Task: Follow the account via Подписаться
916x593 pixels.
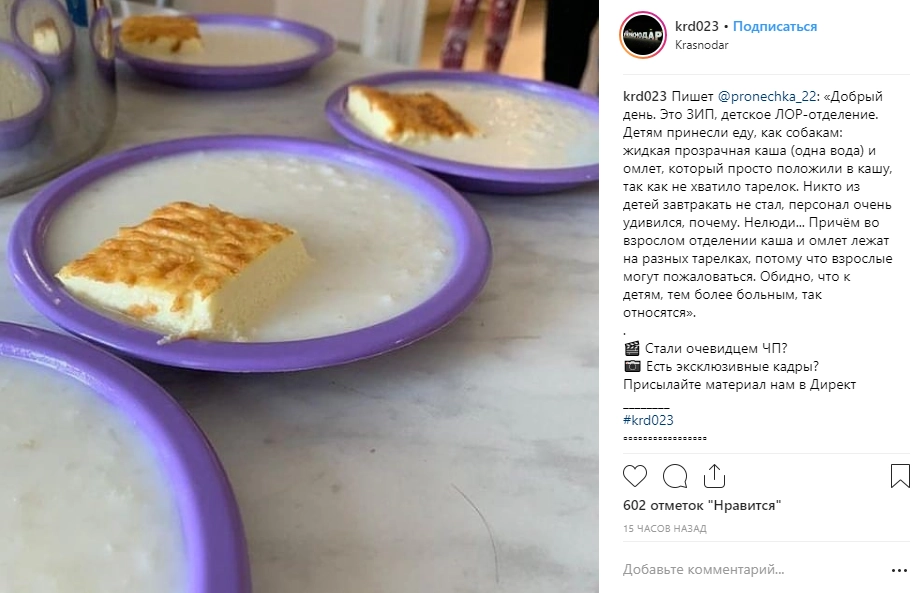Action: point(775,26)
